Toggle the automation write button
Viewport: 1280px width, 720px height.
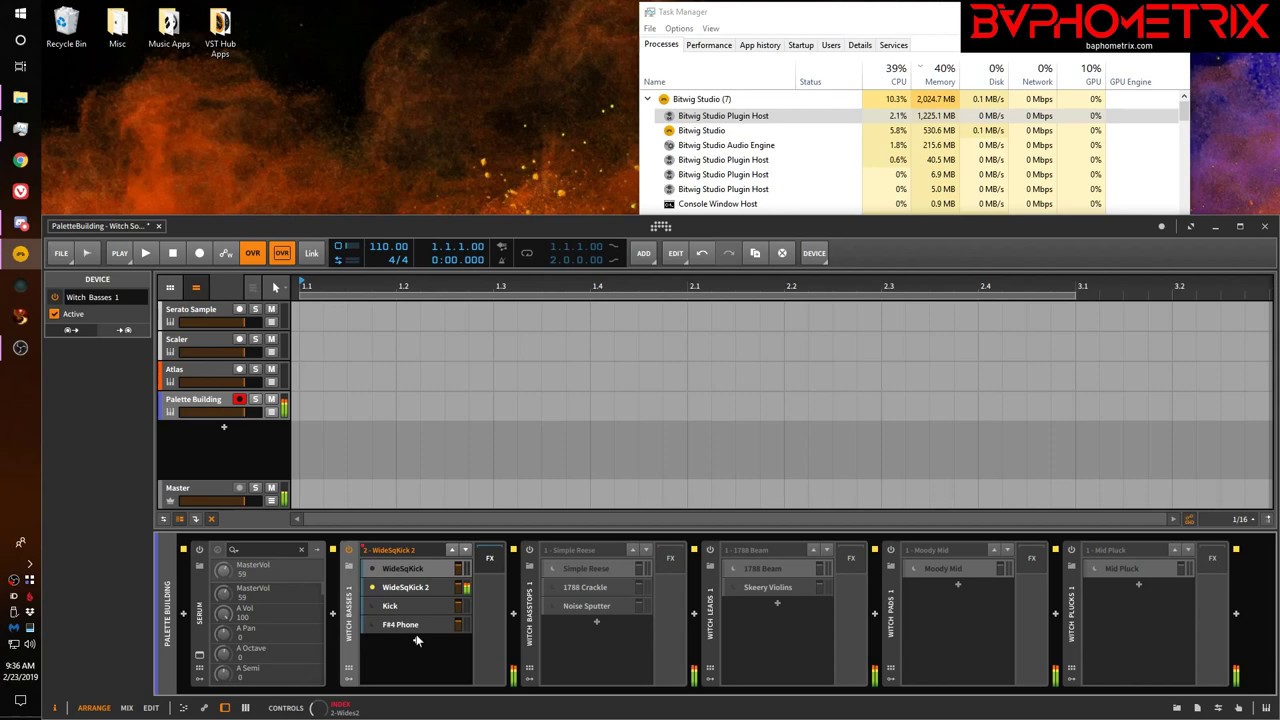226,253
